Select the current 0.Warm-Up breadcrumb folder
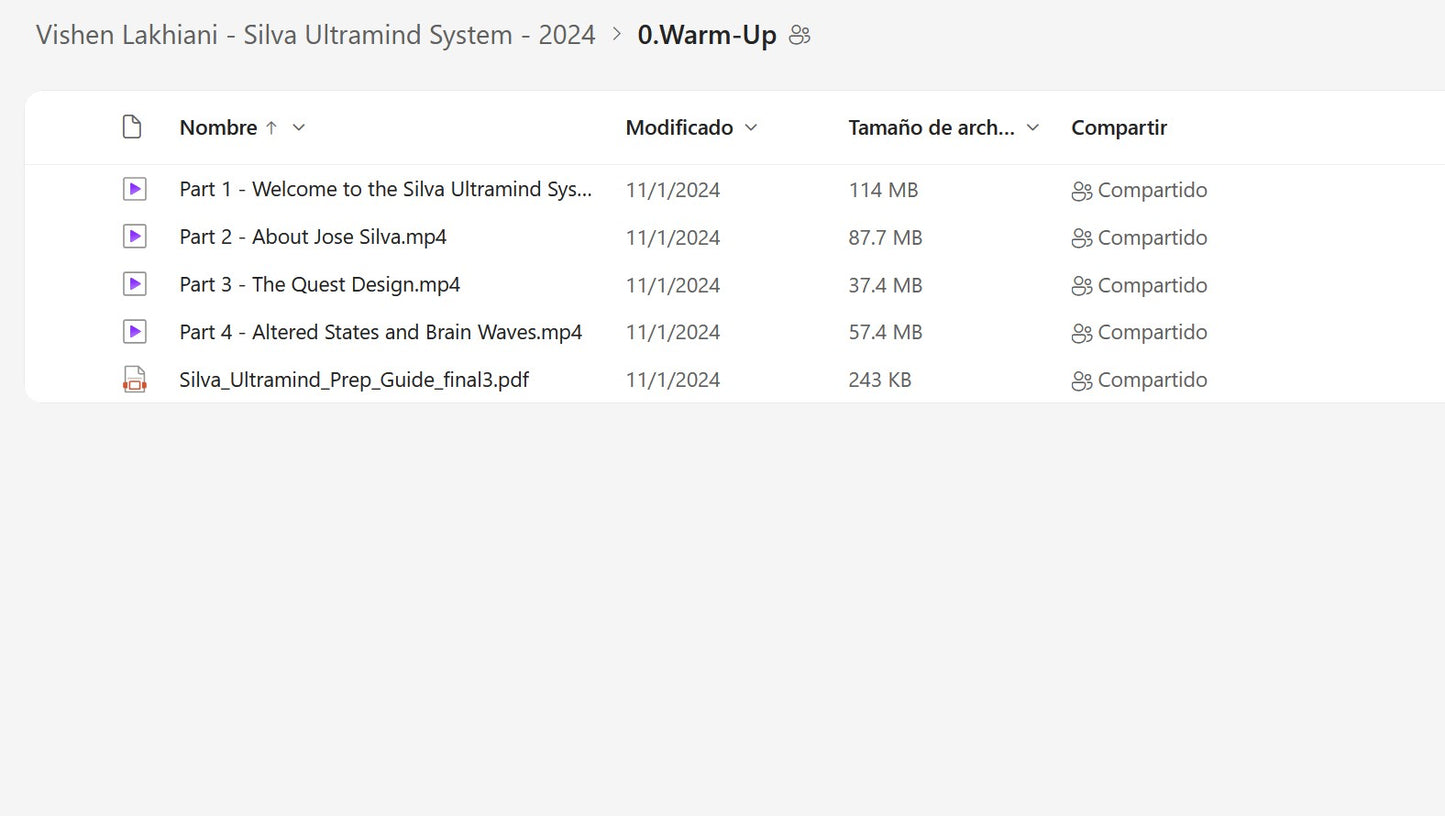1445x816 pixels. 707,36
